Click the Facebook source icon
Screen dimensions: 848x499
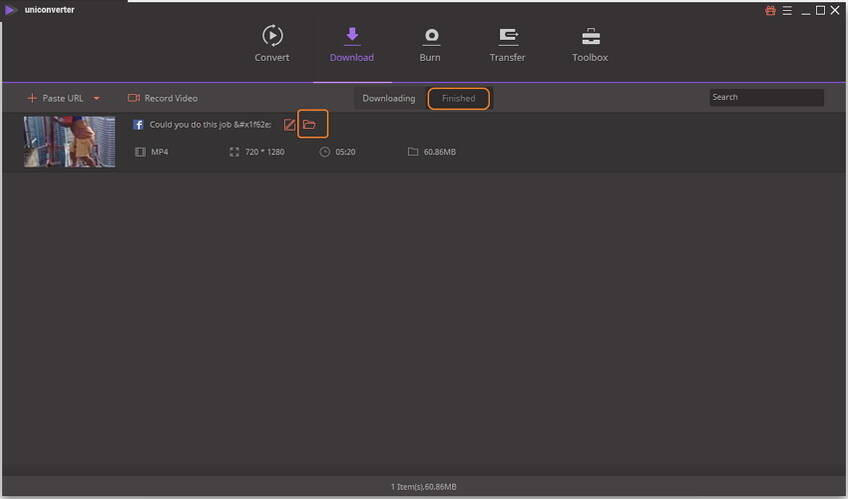pos(138,125)
